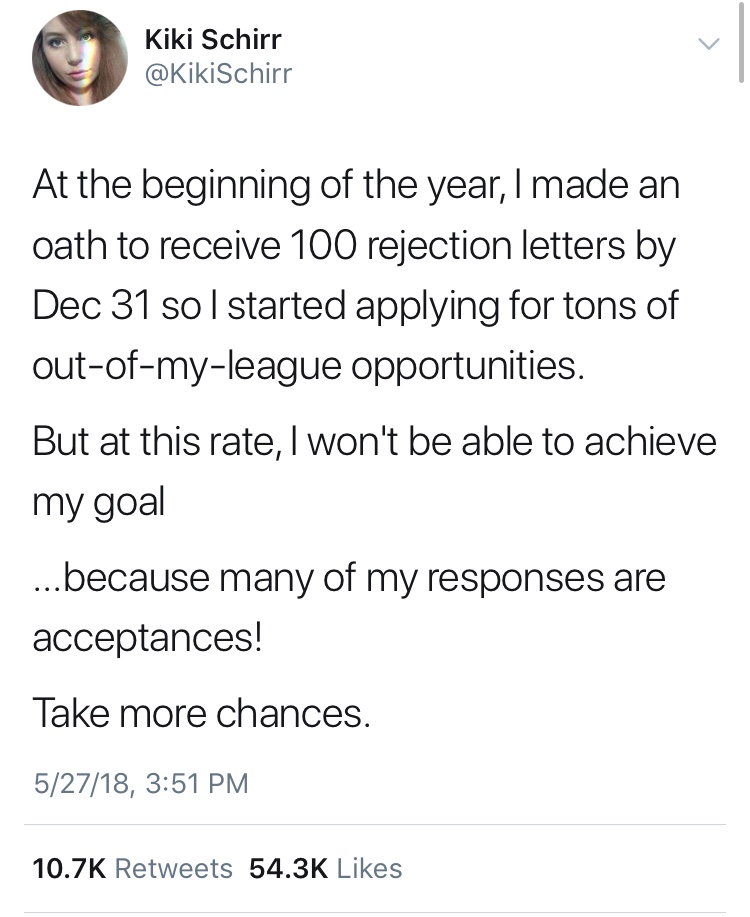Click the 5/27/18, 3:51 PM timestamp
This screenshot has width=750, height=917.
(x=140, y=782)
